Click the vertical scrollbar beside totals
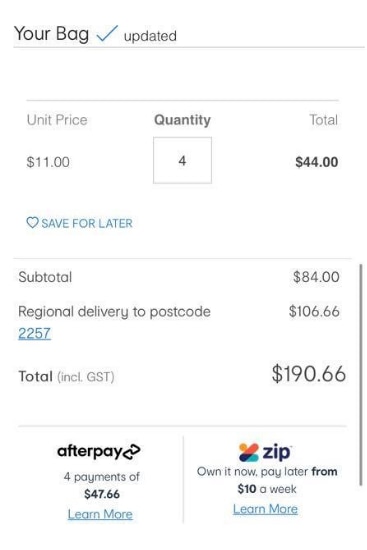 360,375
